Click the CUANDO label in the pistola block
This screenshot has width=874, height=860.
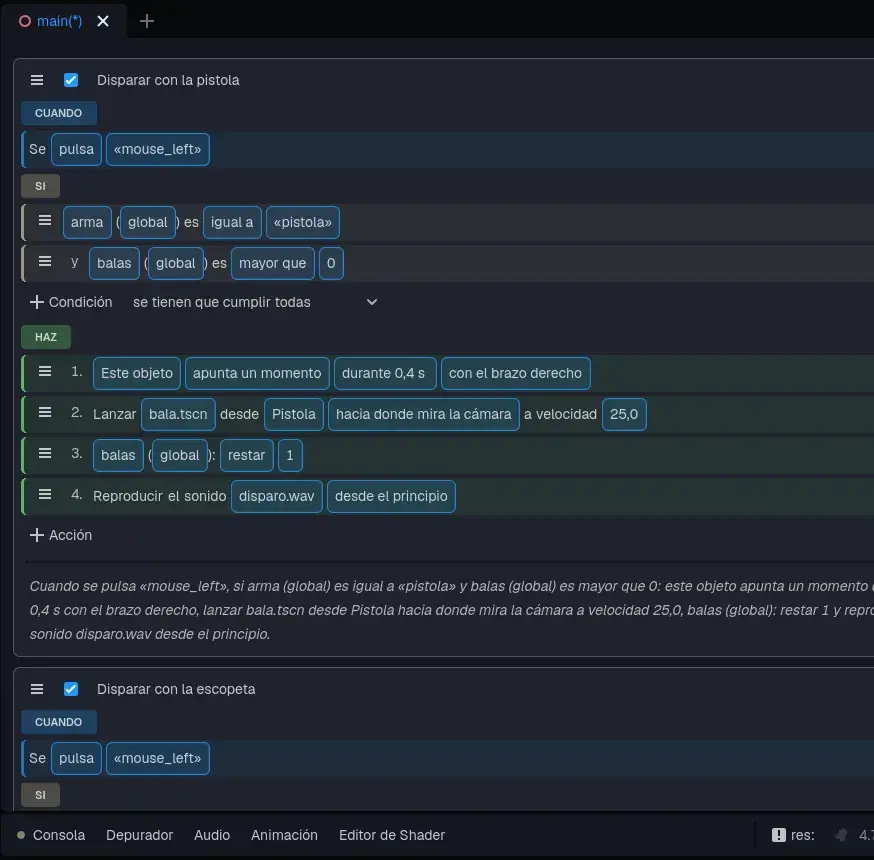(59, 113)
